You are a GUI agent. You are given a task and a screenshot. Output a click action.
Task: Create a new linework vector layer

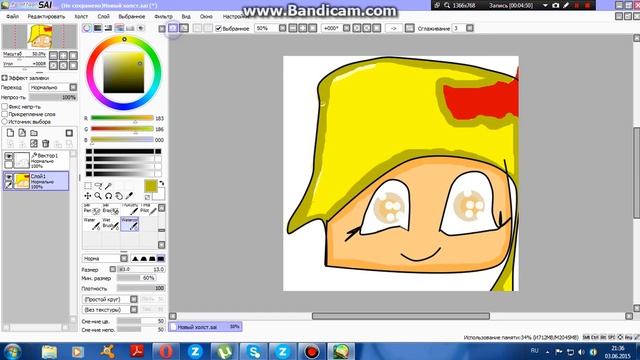click(x=22, y=133)
